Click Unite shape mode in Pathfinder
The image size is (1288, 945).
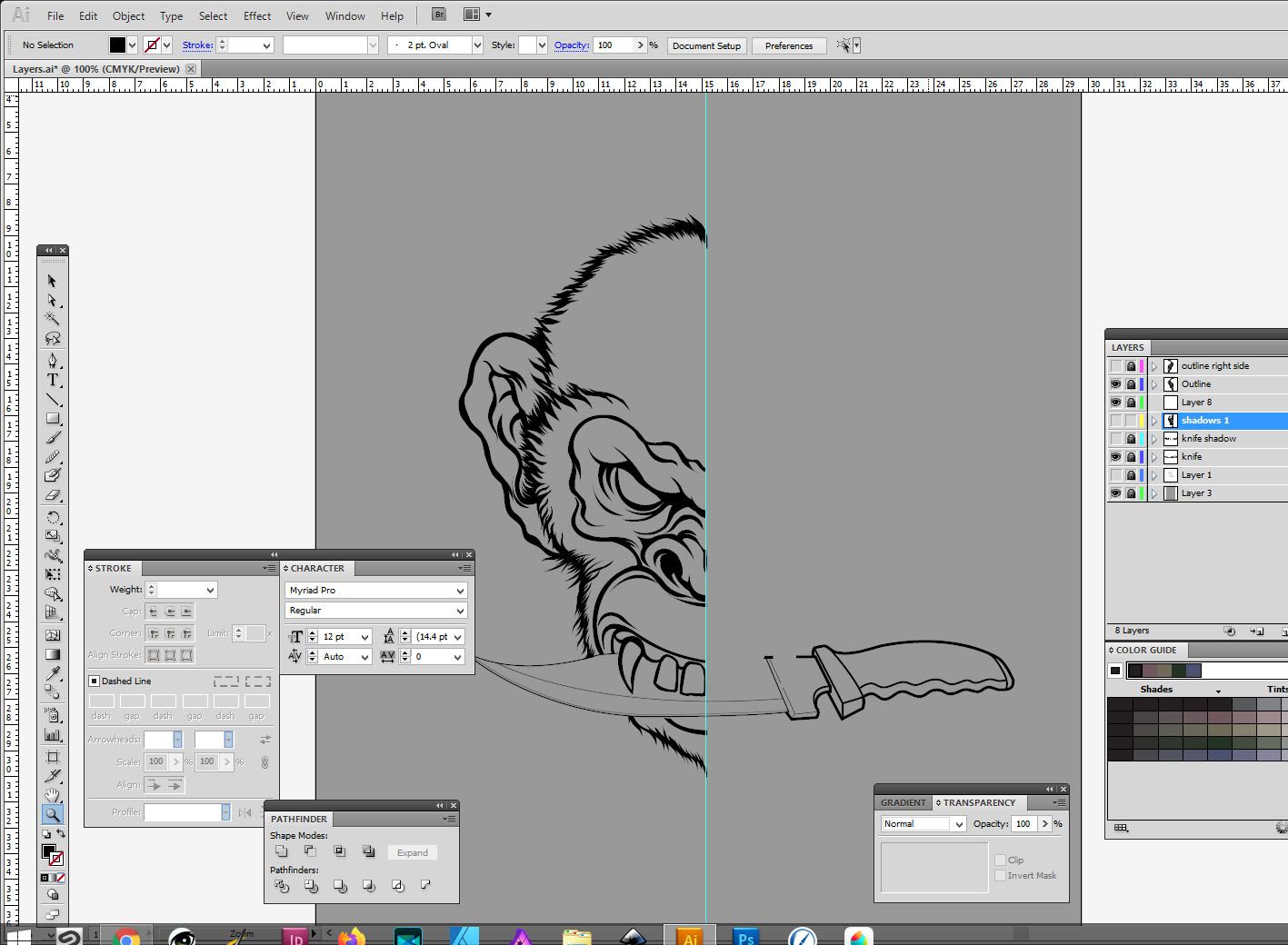click(282, 850)
